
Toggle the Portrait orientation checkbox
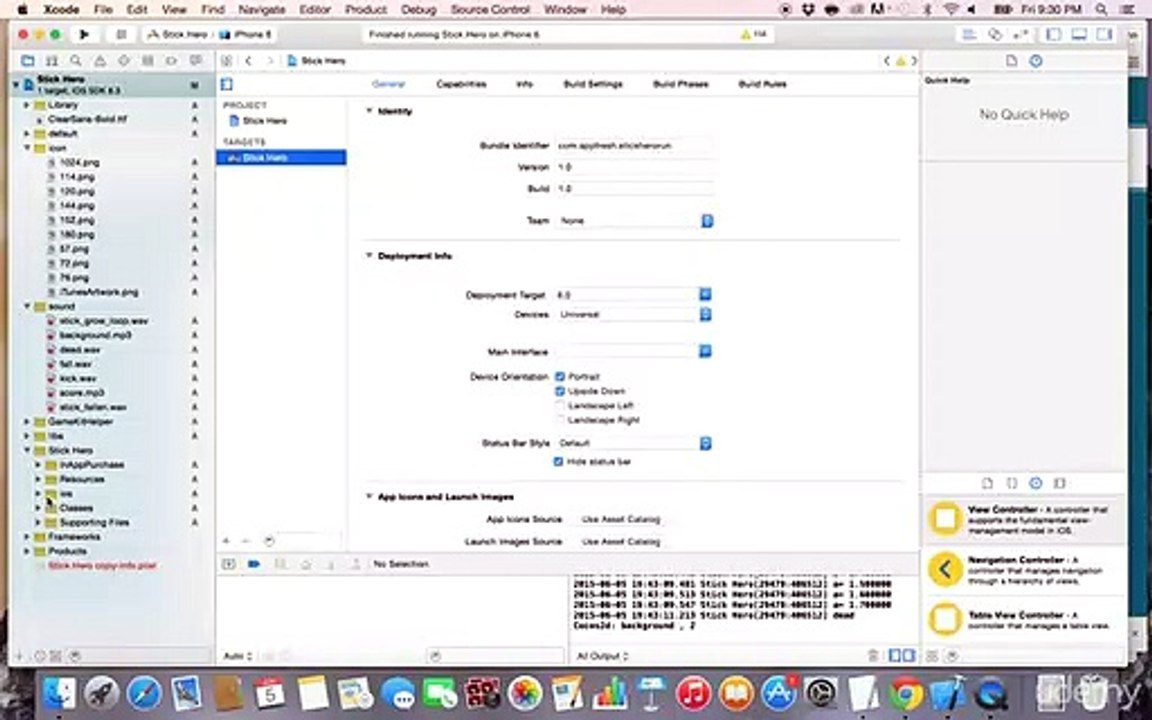(560, 376)
